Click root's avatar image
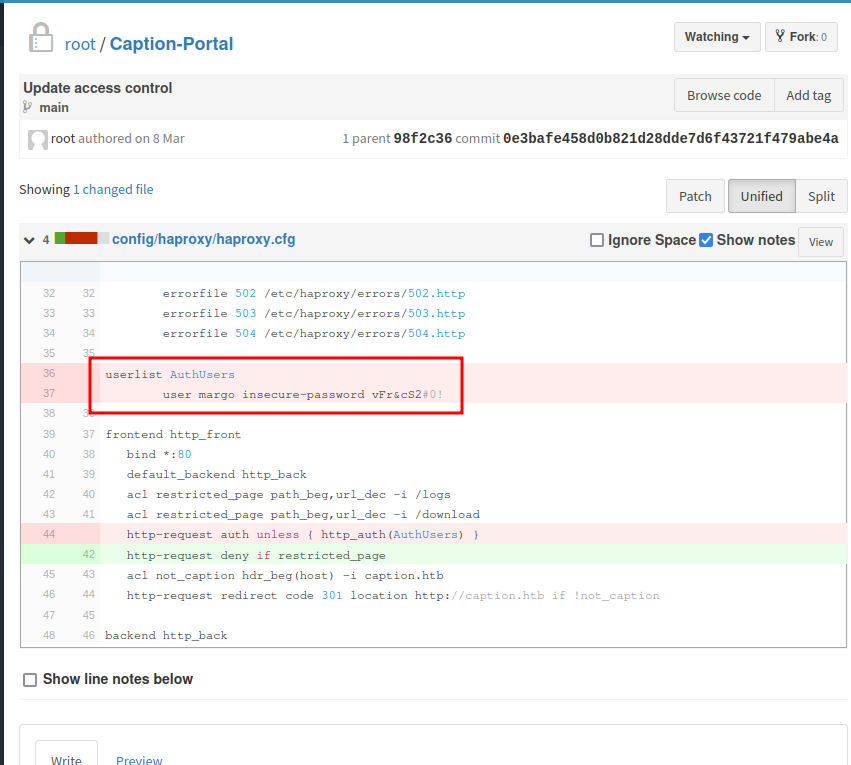Image resolution: width=851 pixels, height=765 pixels. [38, 139]
